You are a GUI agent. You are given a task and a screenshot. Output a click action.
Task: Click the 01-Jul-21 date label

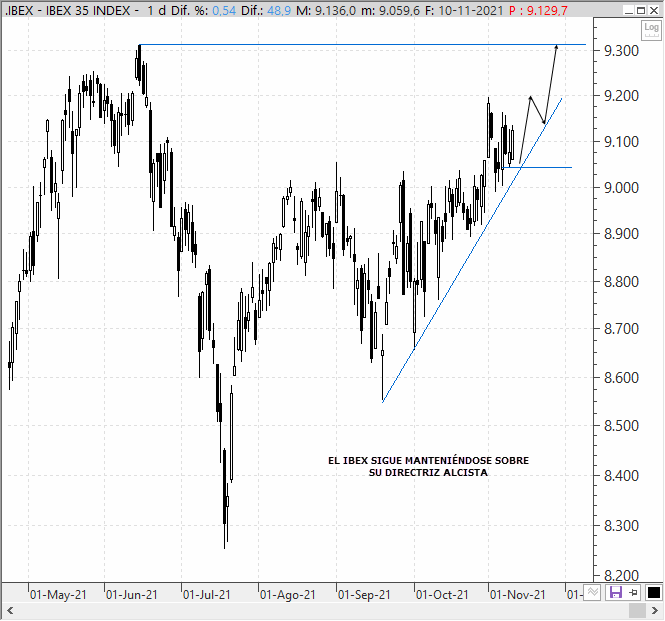pos(207,595)
